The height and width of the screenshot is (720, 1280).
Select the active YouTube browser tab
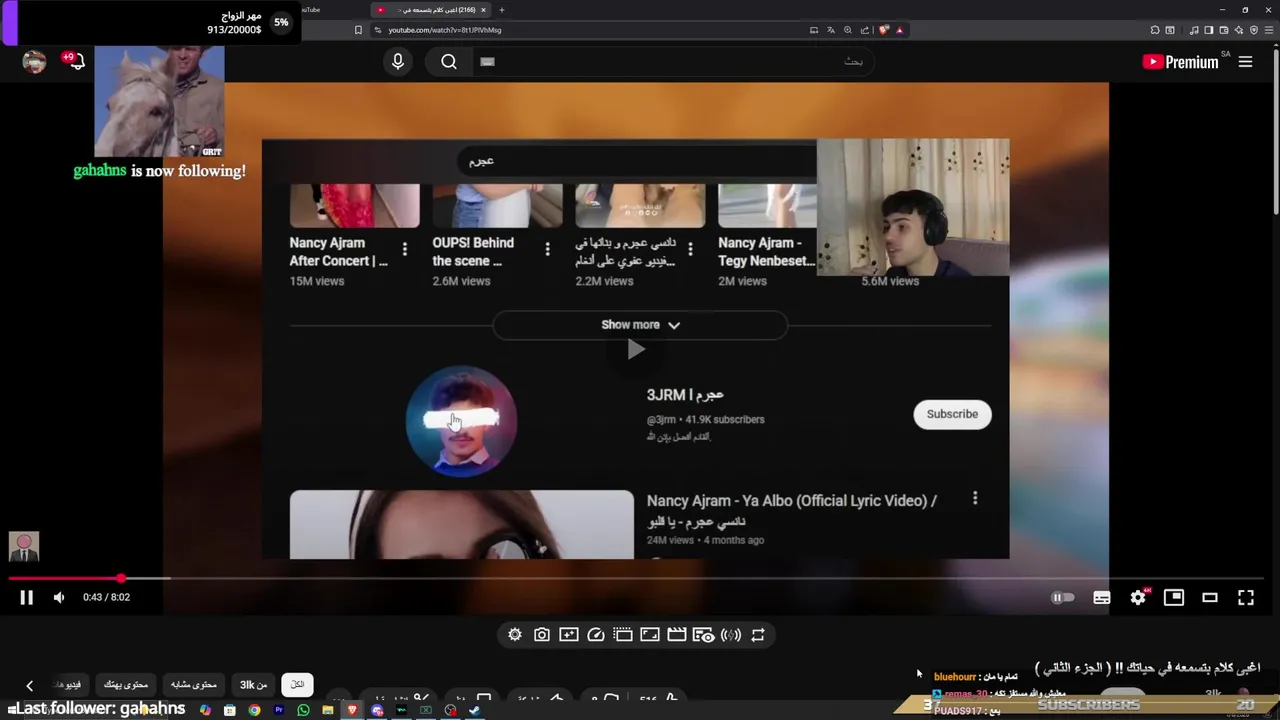click(x=430, y=10)
